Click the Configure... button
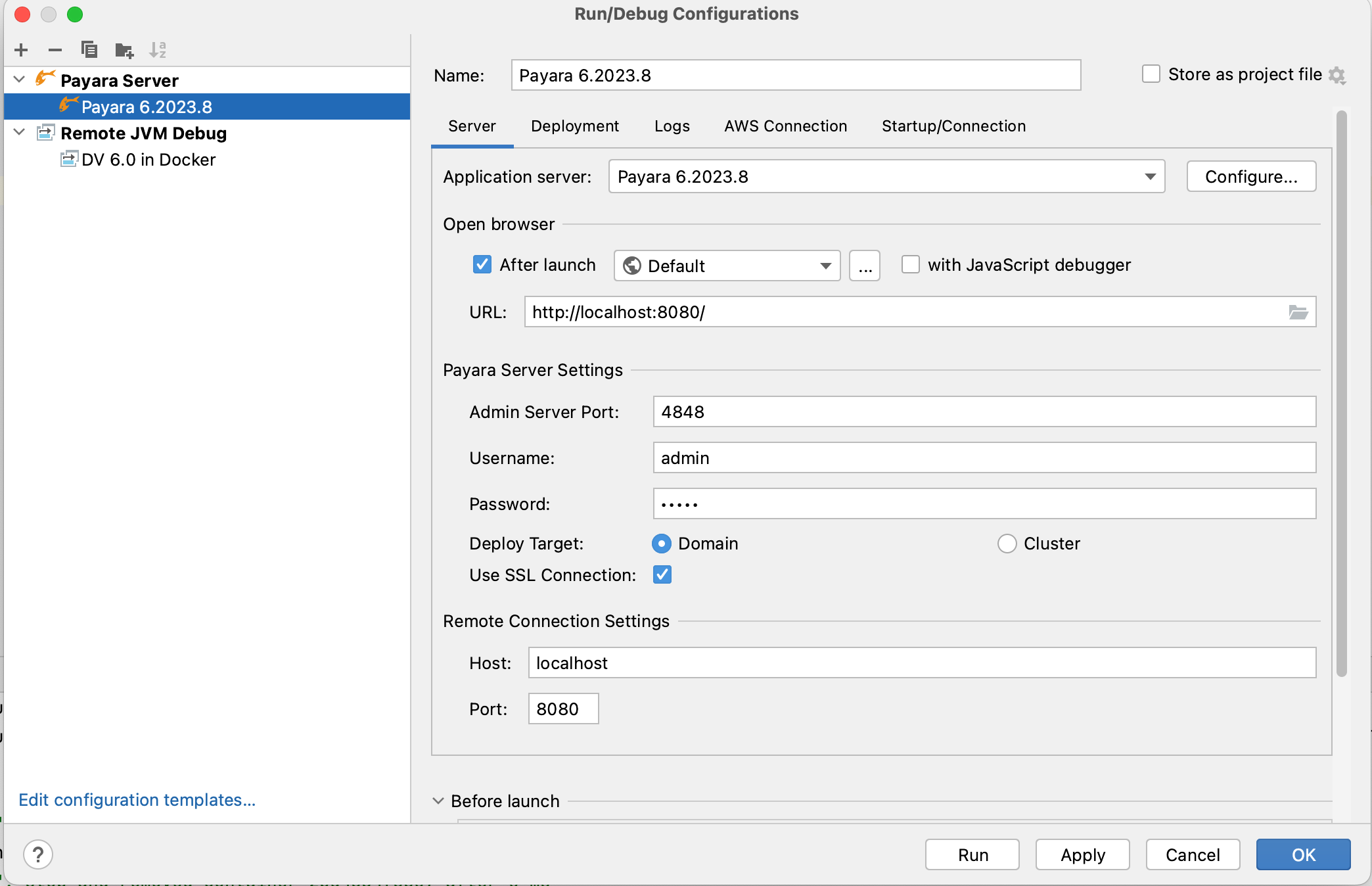This screenshot has width=1372, height=886. tap(1251, 177)
